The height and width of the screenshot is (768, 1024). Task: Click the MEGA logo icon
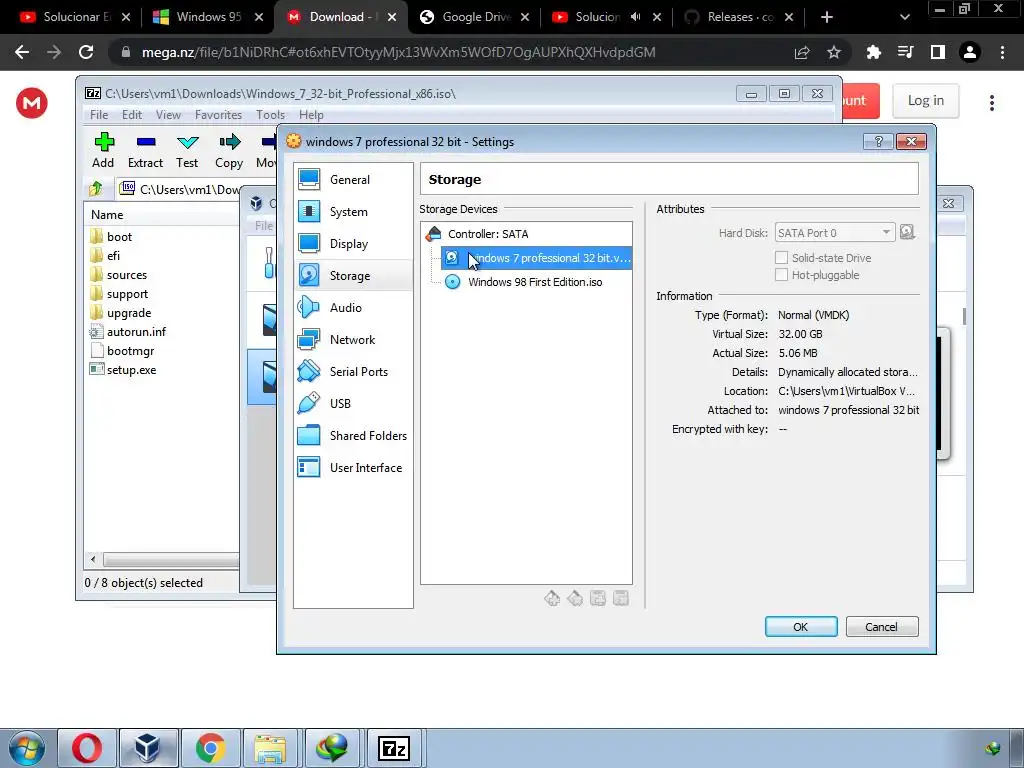32,103
